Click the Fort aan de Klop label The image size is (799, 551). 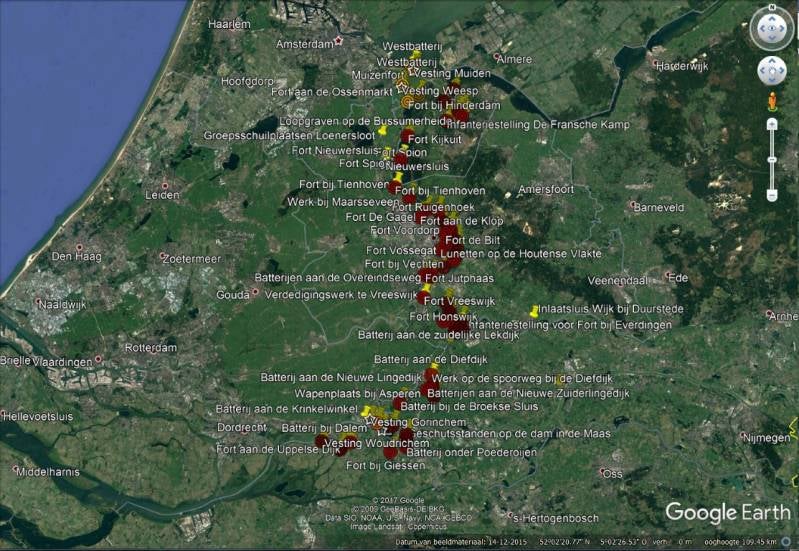point(462,221)
